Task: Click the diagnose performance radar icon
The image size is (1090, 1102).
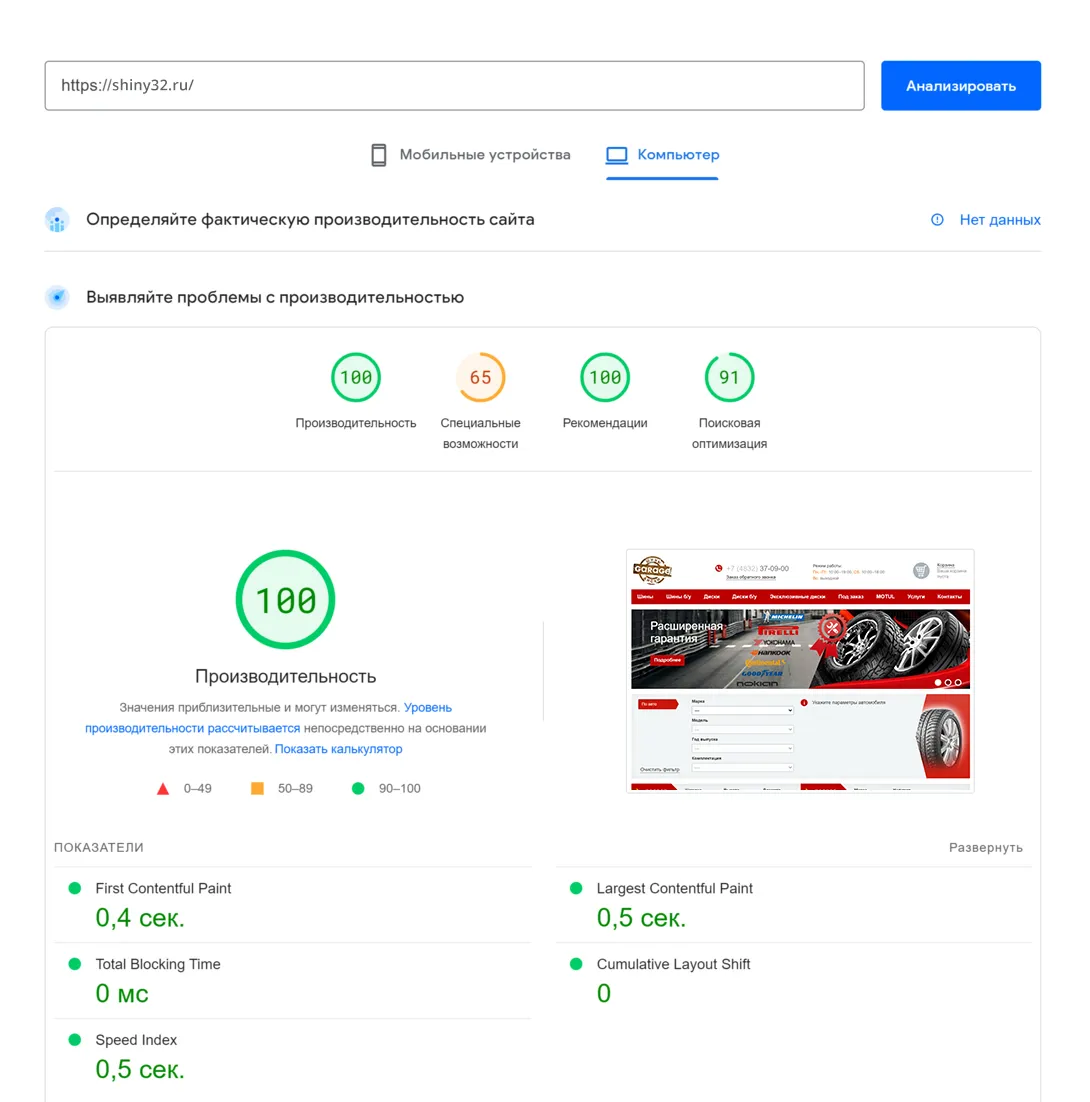Action: (x=57, y=297)
